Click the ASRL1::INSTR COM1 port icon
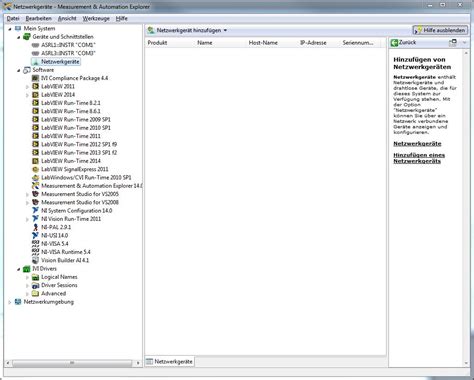This screenshot has width=474, height=380. point(35,45)
